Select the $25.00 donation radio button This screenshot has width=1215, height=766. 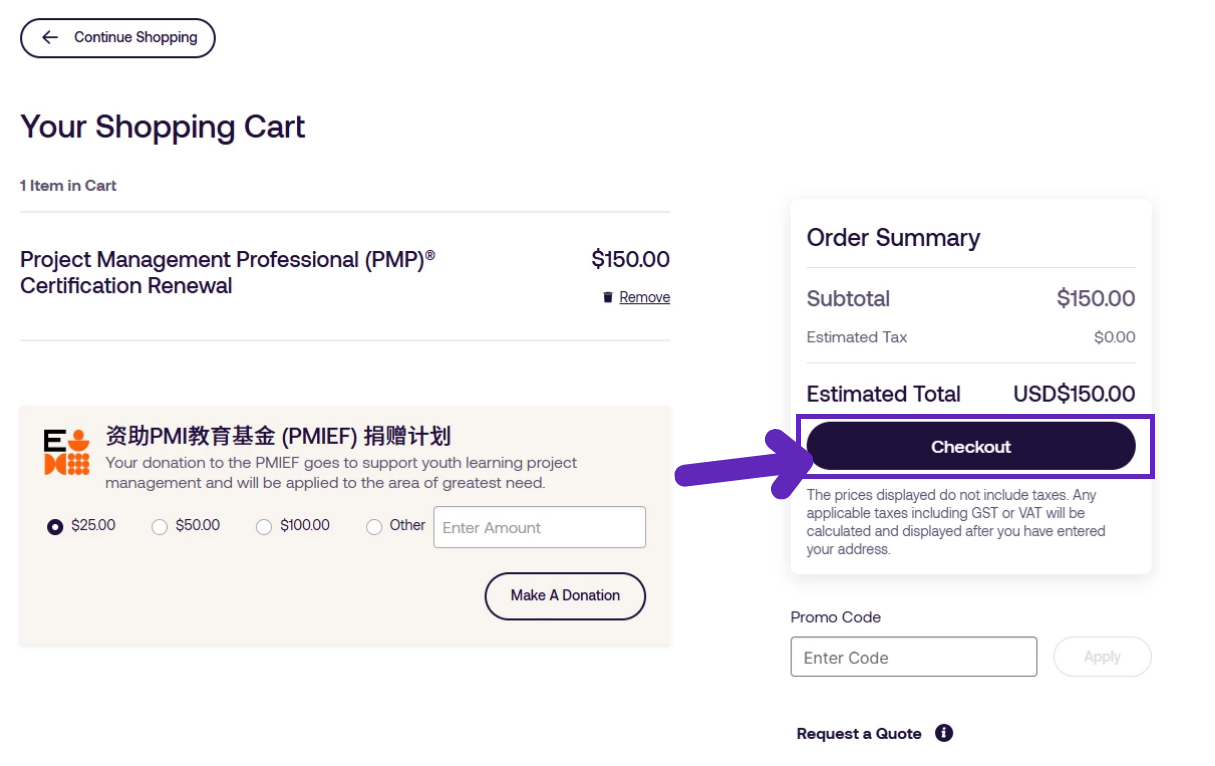click(55, 526)
